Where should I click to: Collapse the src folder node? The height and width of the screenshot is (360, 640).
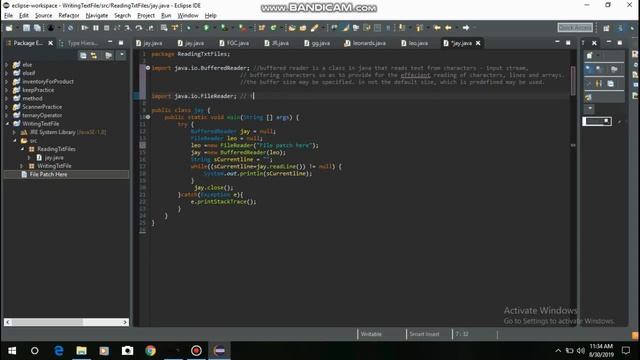pyautogui.click(x=15, y=140)
